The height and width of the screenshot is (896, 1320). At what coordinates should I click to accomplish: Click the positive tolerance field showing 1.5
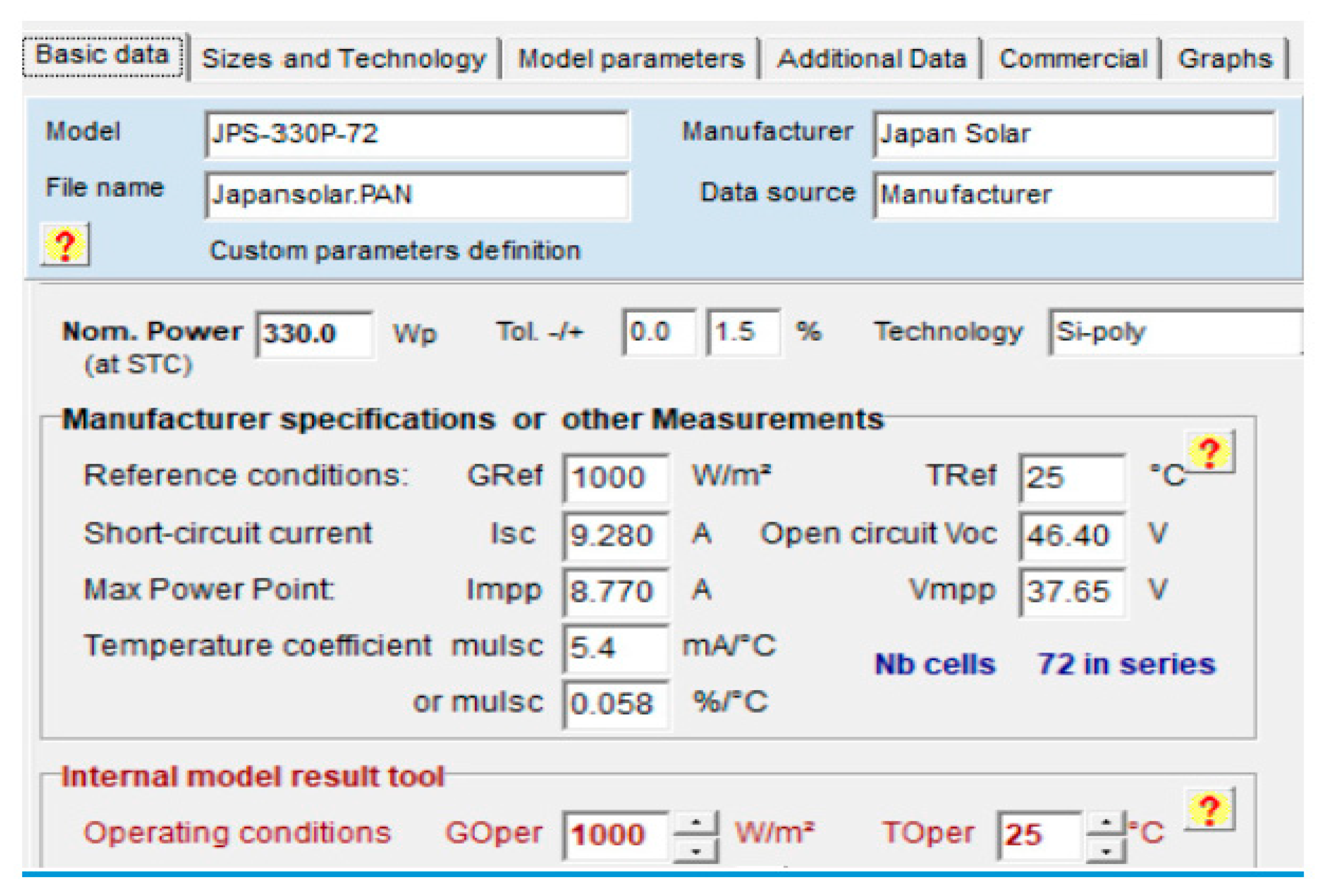click(742, 332)
